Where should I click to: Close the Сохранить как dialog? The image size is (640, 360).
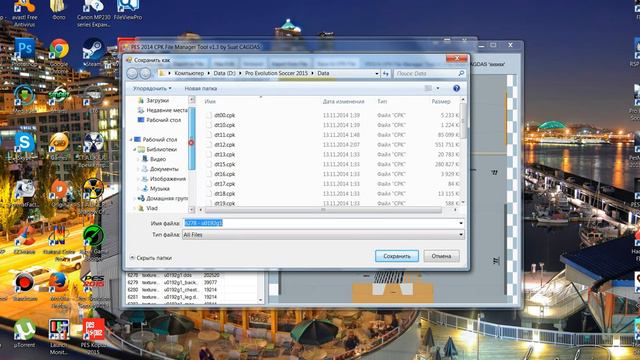[457, 59]
